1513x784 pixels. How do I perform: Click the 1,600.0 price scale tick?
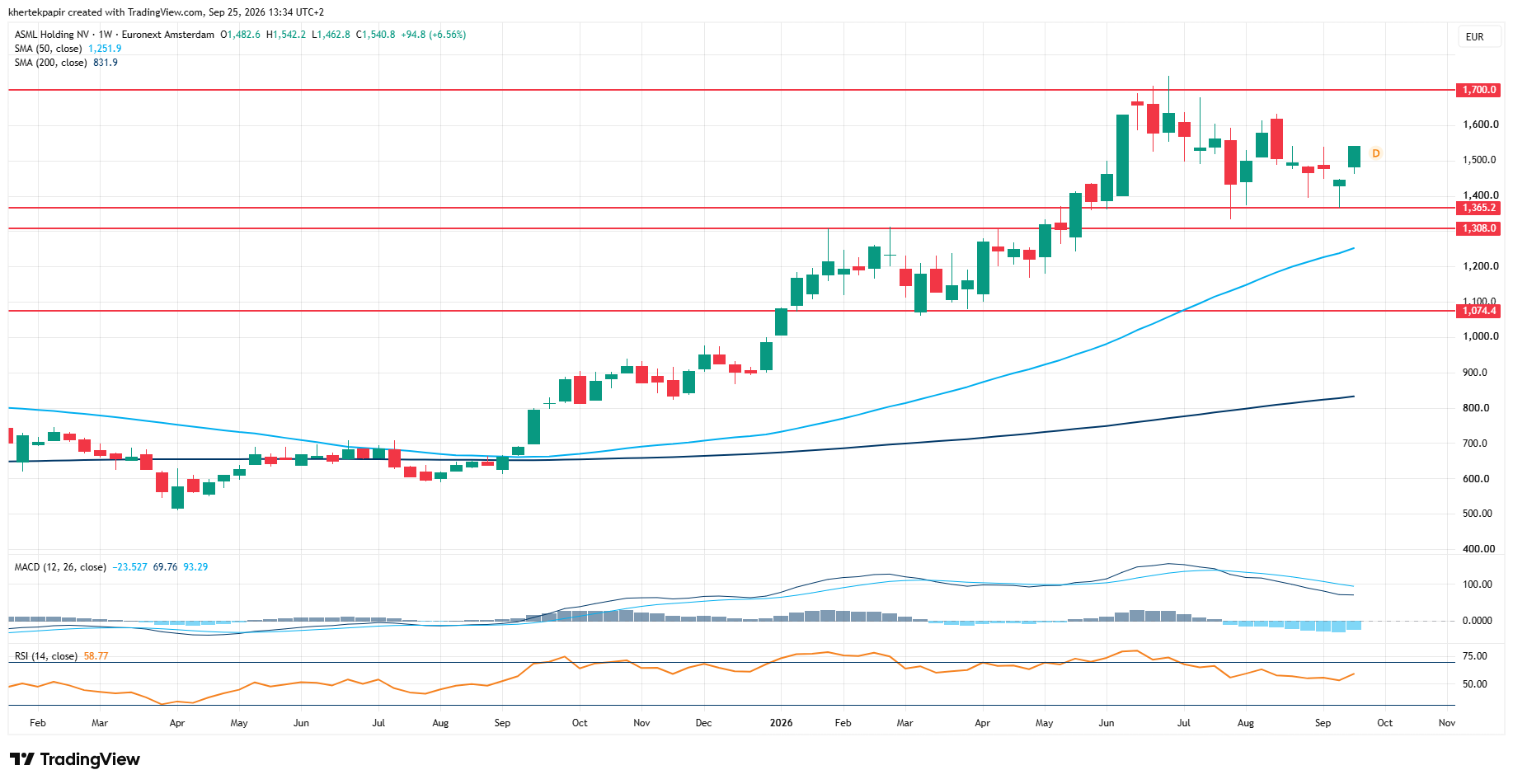[x=1480, y=124]
